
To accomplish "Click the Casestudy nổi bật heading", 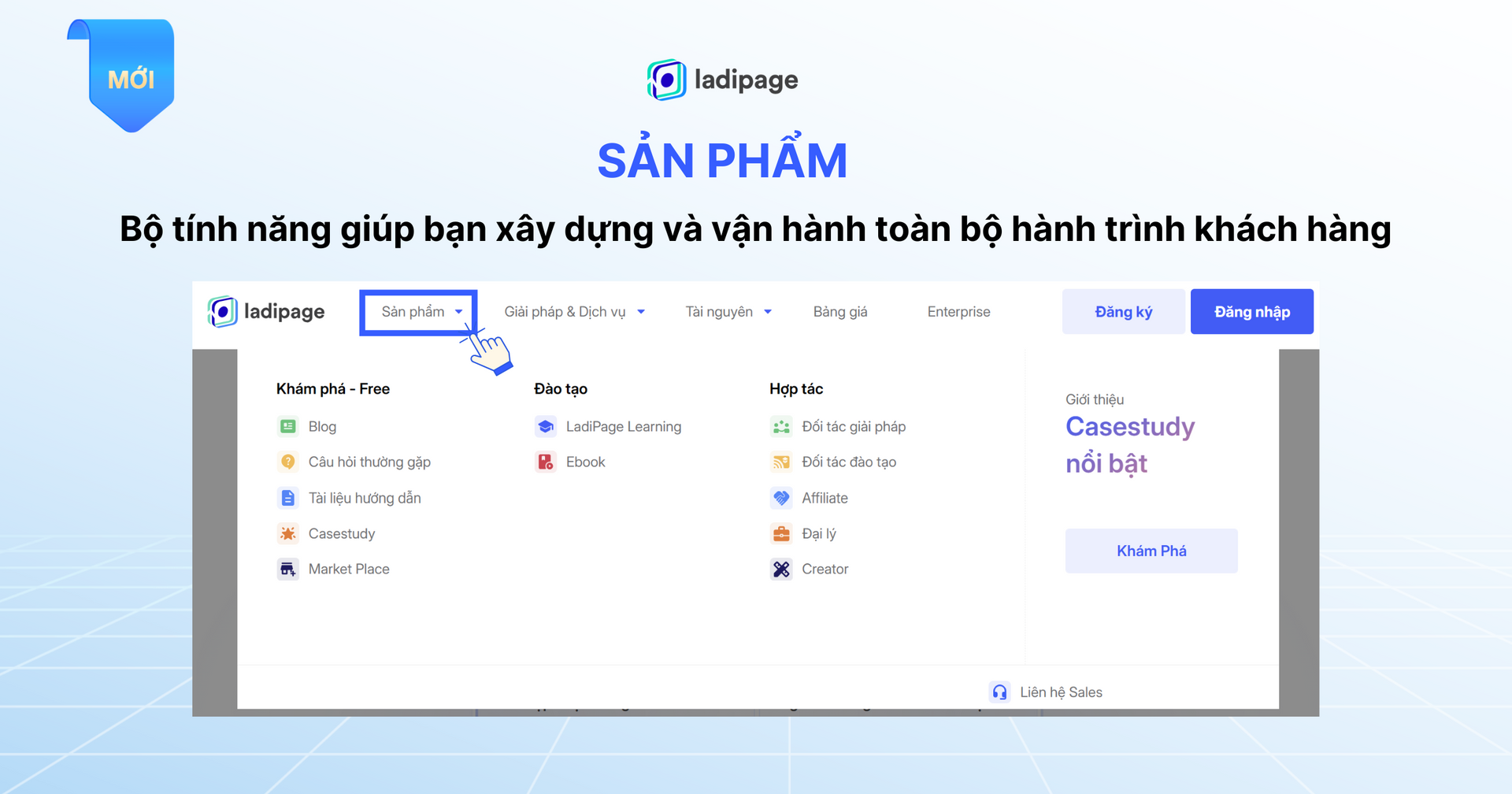I will [x=1130, y=445].
